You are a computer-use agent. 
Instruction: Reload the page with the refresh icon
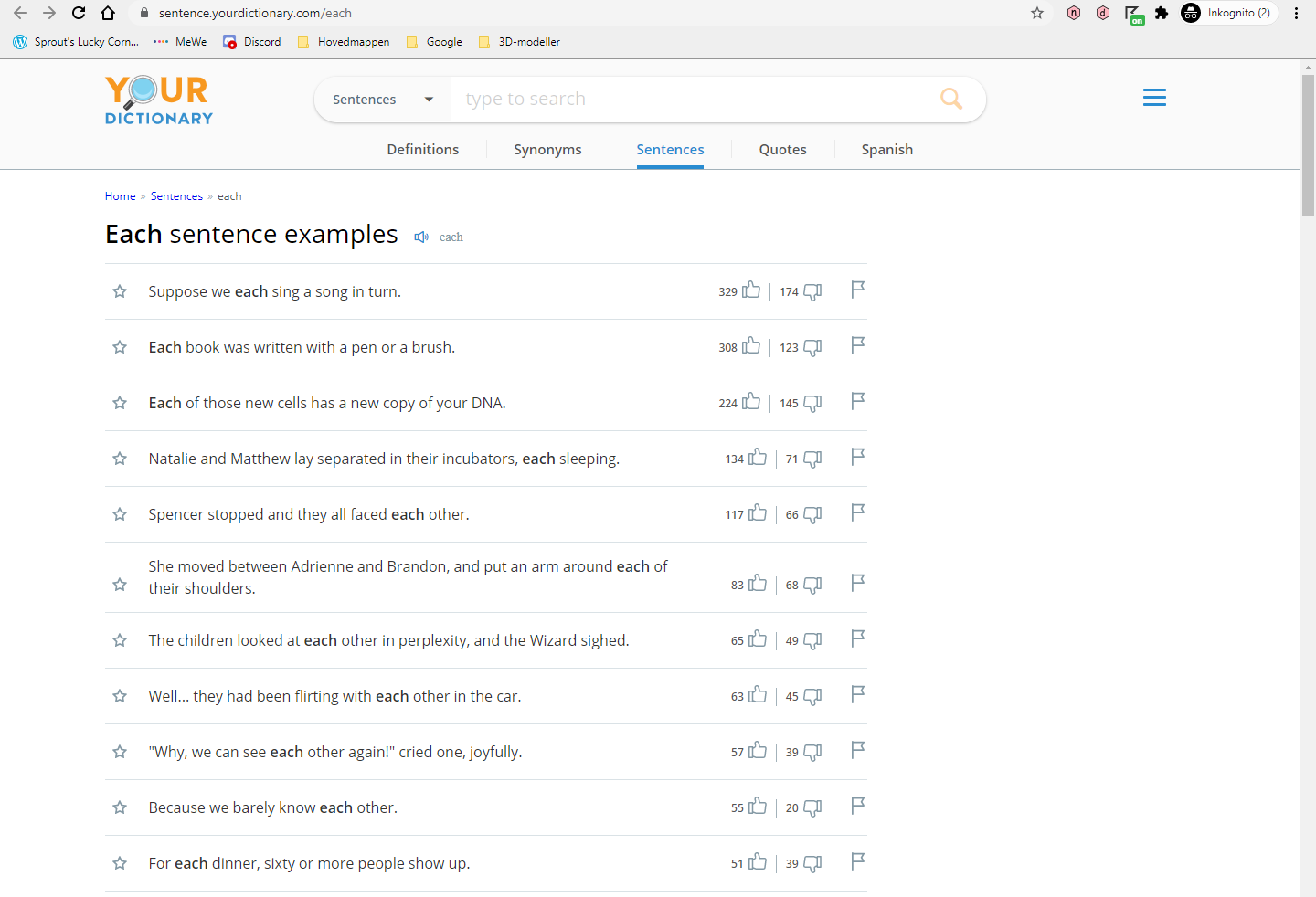tap(78, 13)
